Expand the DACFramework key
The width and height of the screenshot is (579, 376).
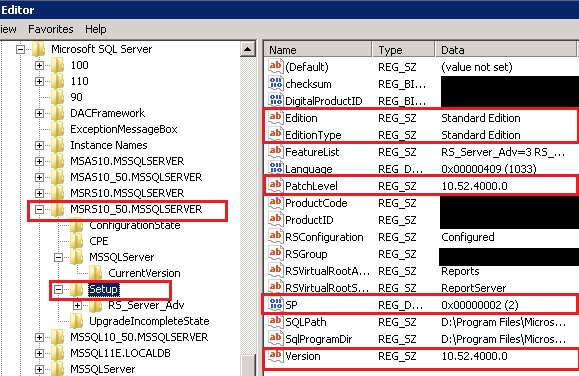click(39, 113)
